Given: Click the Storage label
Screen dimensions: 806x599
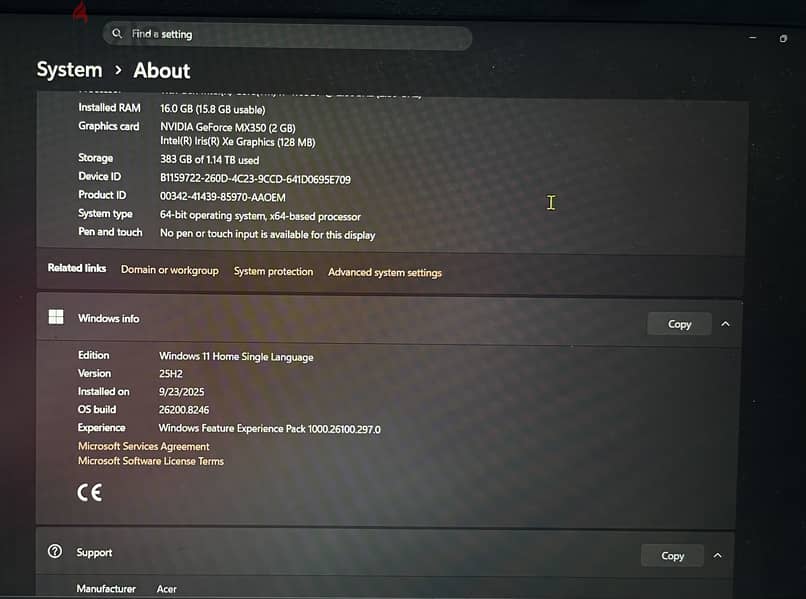Looking at the screenshot, I should (x=96, y=158).
